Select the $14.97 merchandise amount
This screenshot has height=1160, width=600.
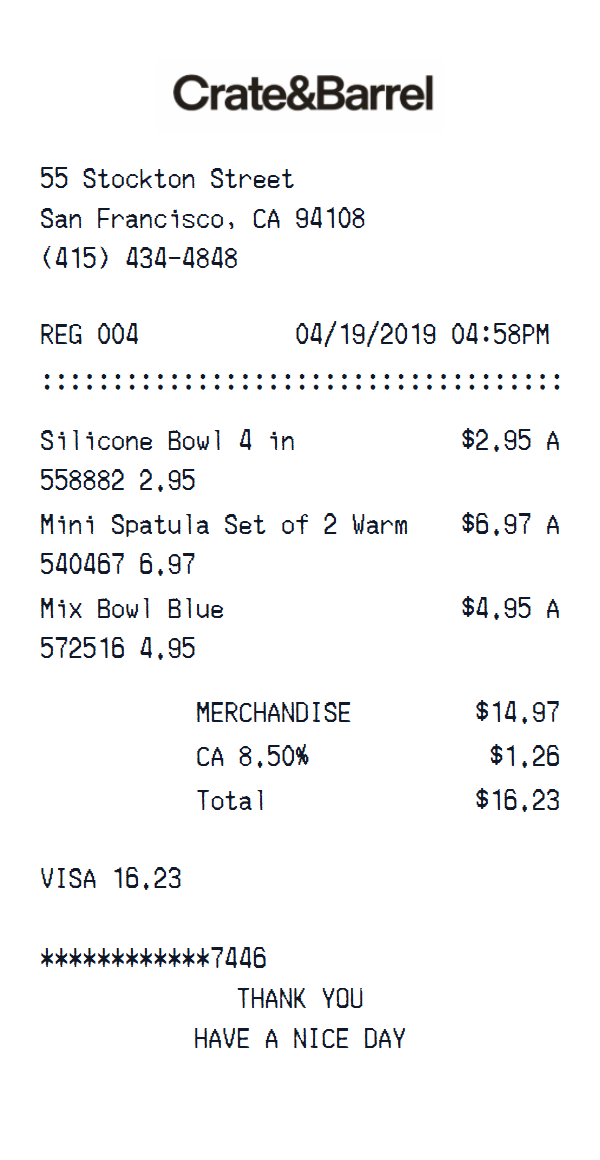point(517,713)
